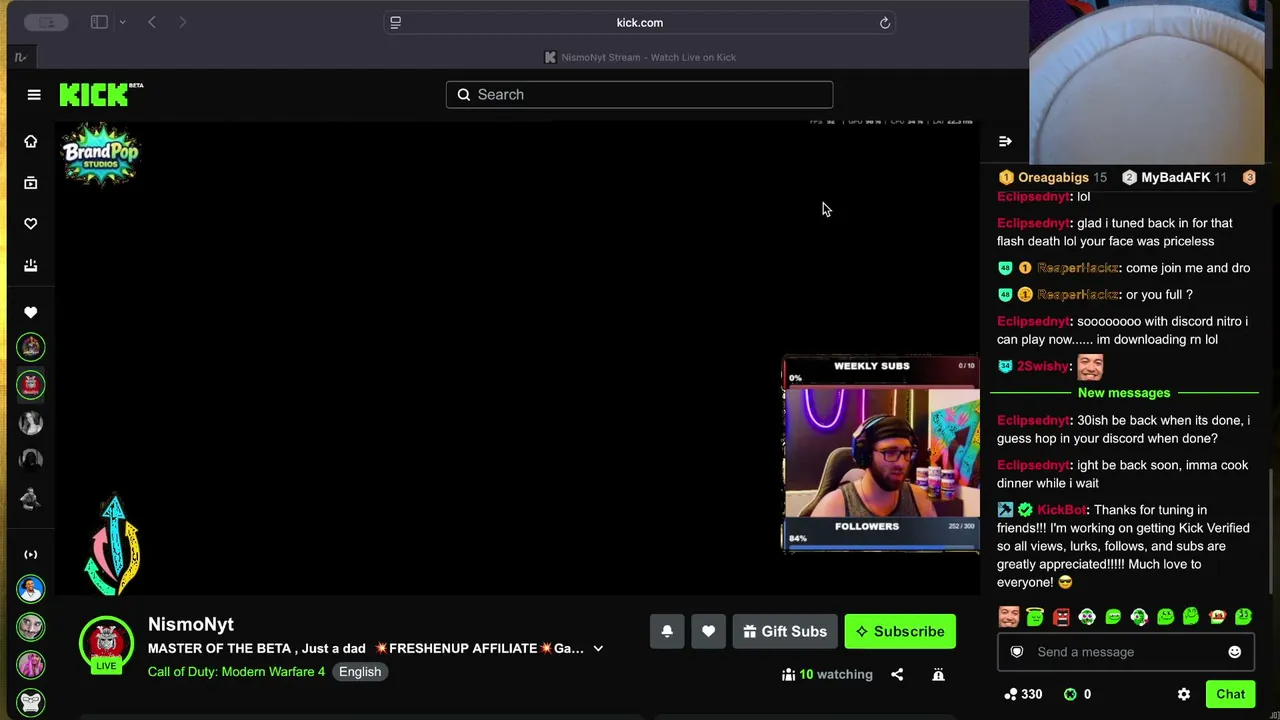Screen dimensions: 1280x720
Task: Send message with the green Chat button
Action: (x=1231, y=694)
